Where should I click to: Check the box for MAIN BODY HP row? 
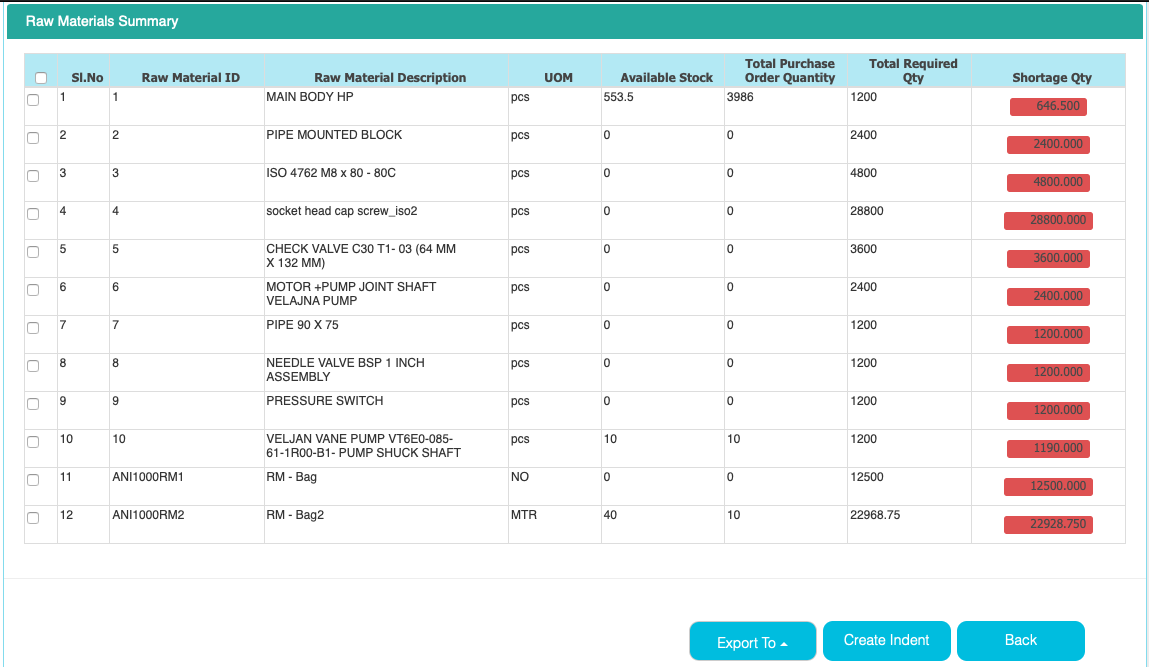(x=33, y=100)
